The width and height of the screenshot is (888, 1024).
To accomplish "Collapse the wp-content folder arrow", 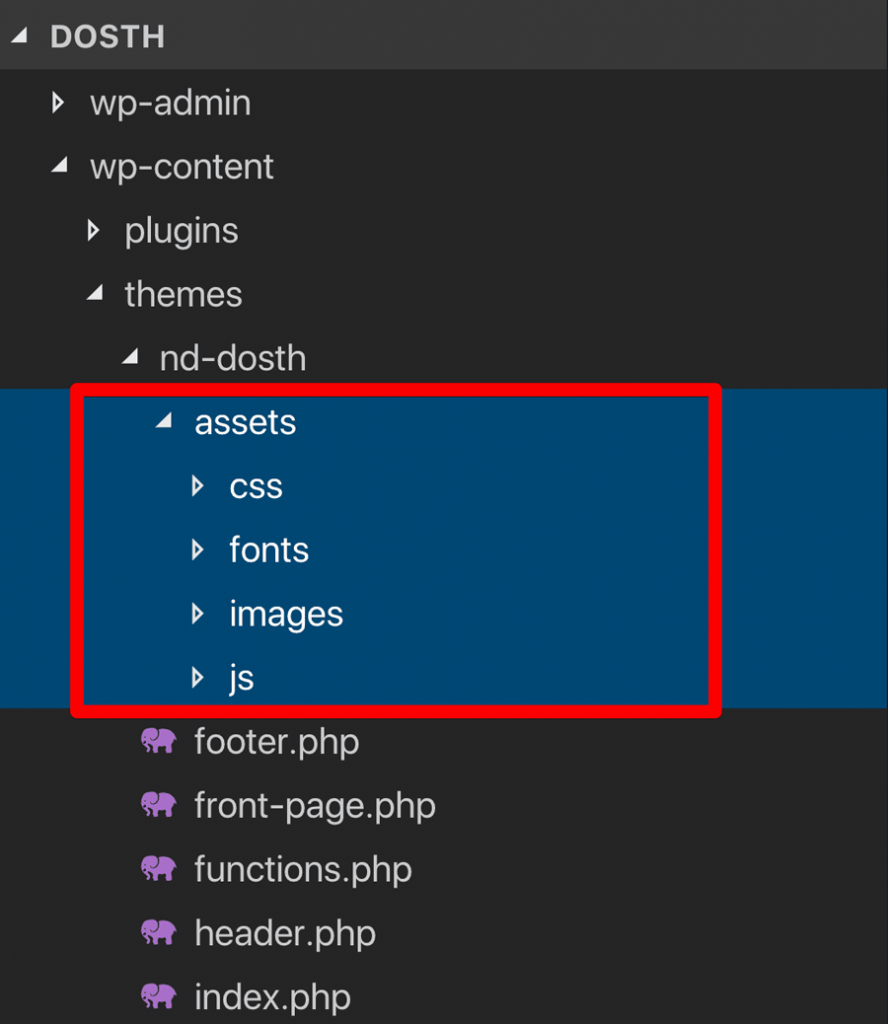I will click(x=58, y=166).
